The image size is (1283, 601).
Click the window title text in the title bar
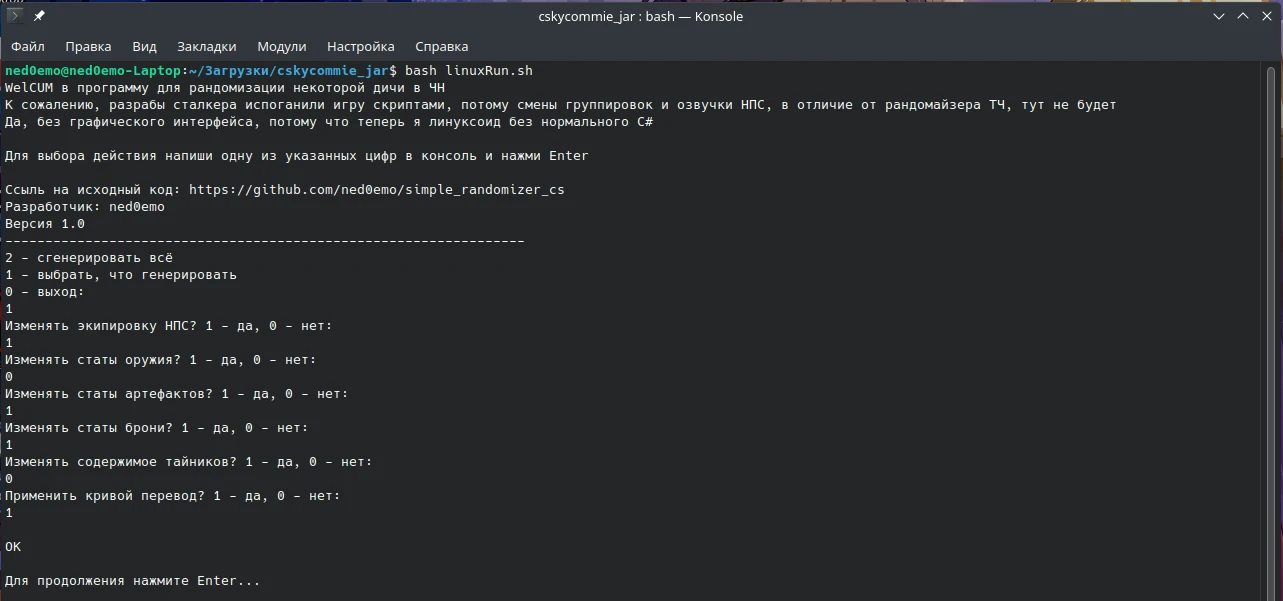[640, 16]
